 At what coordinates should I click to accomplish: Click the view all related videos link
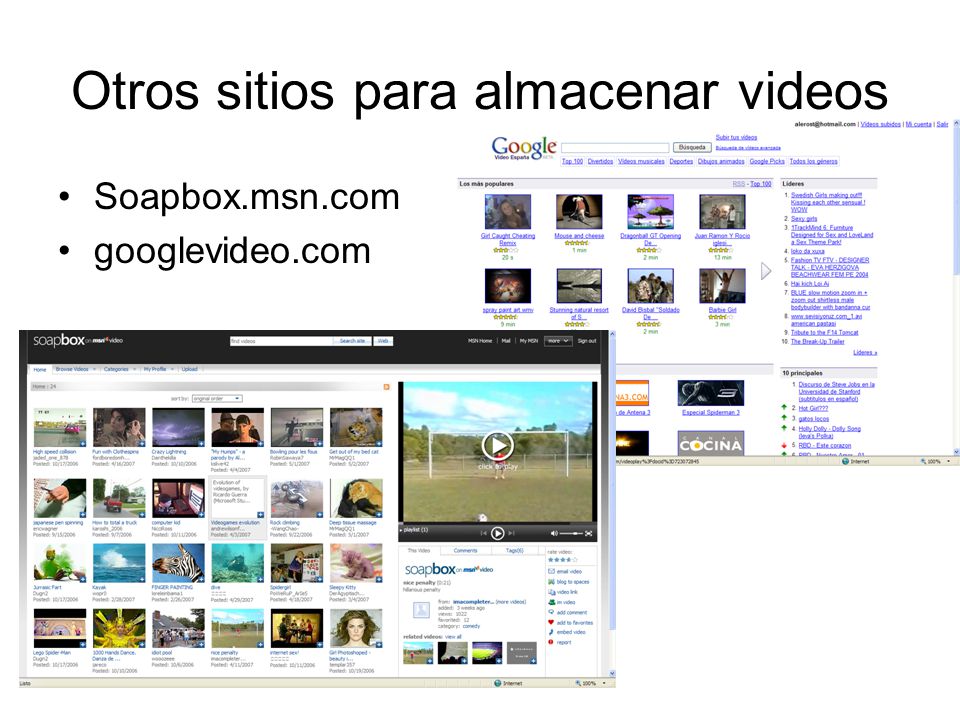point(454,637)
